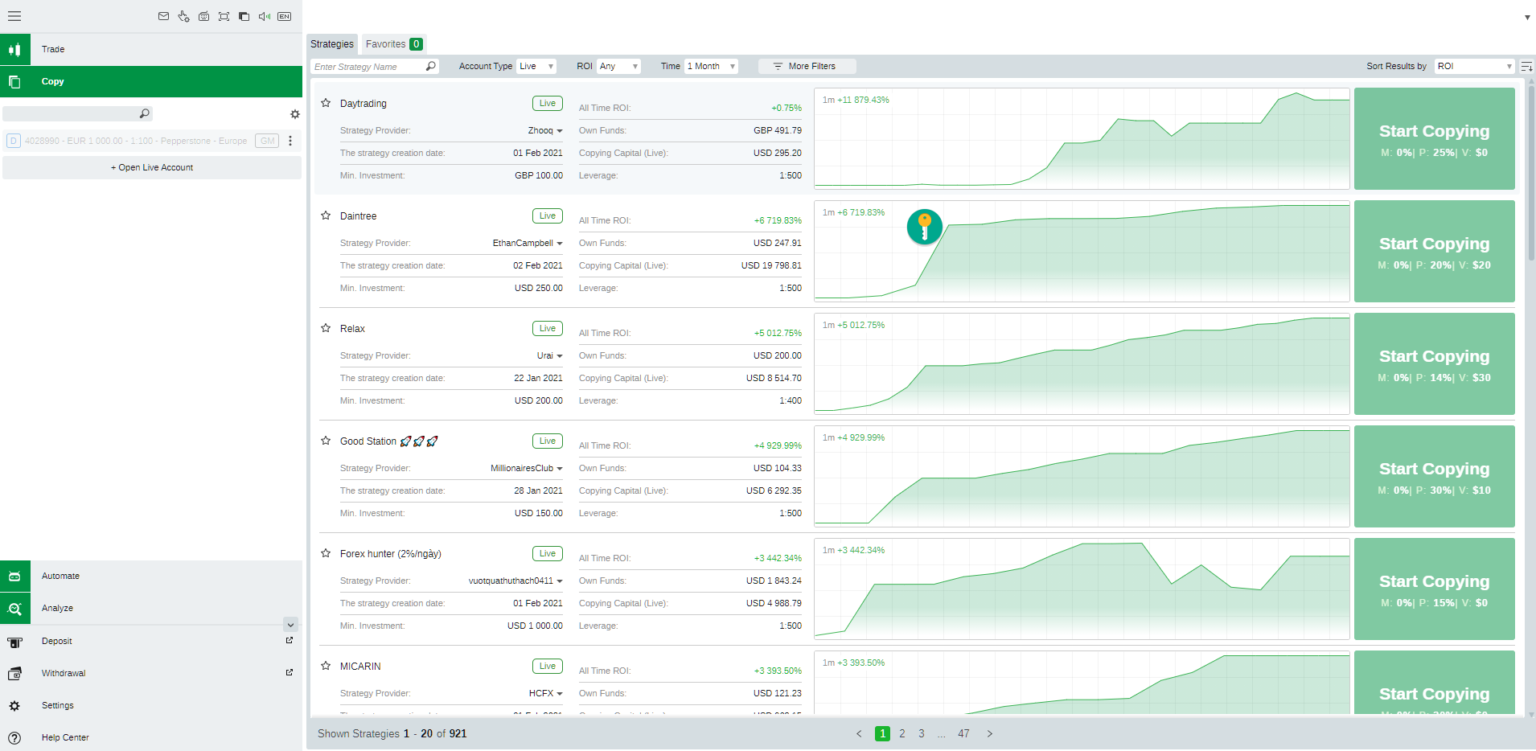
Task: Star the Relax strategy as favorite
Action: [325, 328]
